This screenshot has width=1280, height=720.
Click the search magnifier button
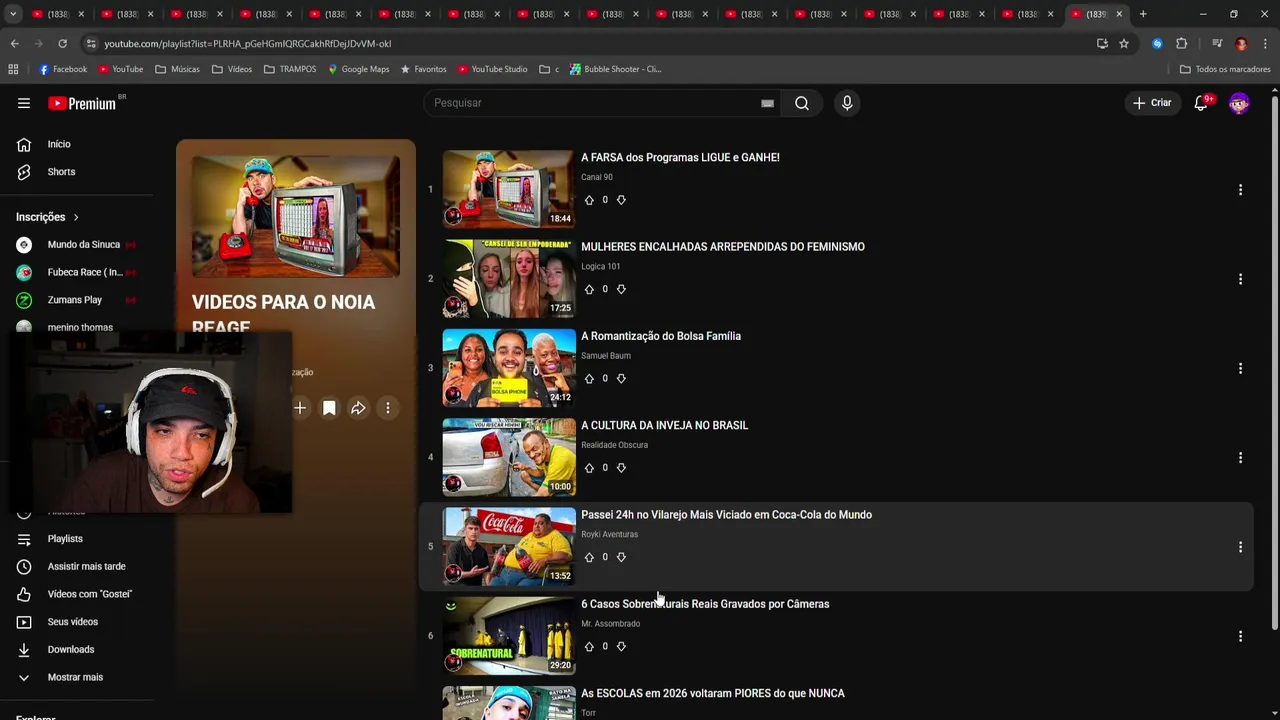coord(802,103)
